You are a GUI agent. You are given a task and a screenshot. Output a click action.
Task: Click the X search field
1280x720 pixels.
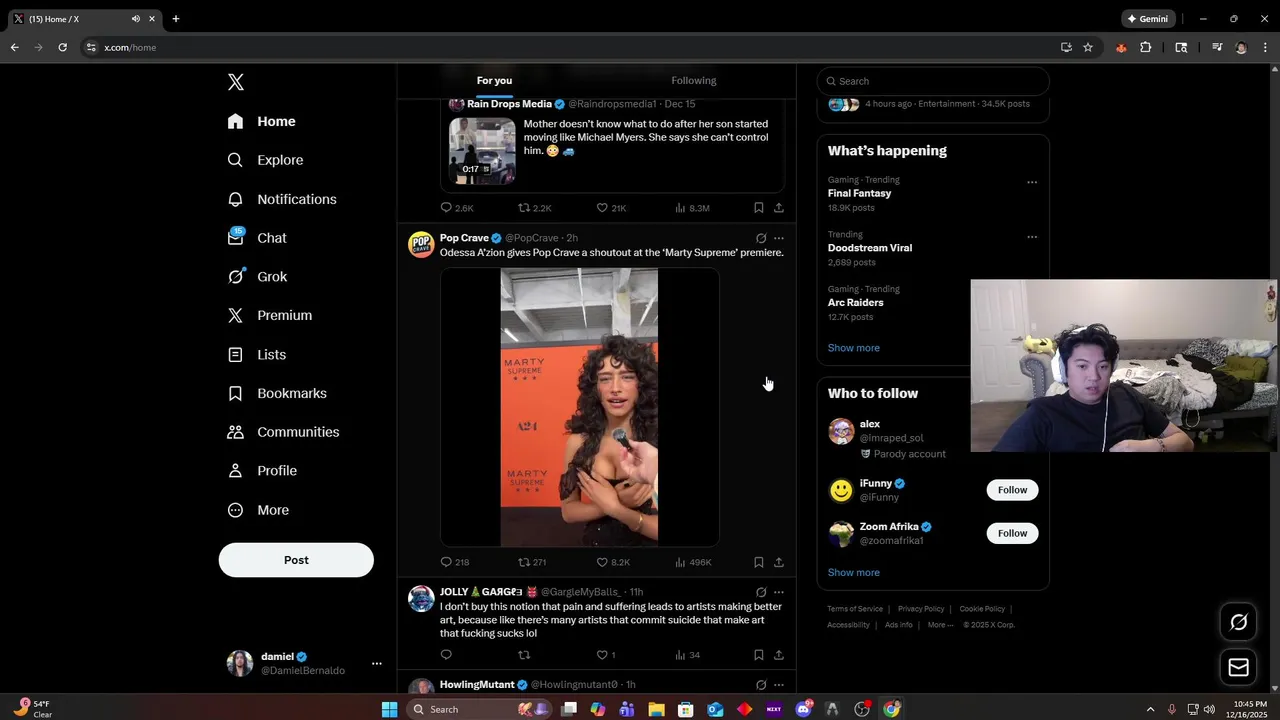point(933,81)
